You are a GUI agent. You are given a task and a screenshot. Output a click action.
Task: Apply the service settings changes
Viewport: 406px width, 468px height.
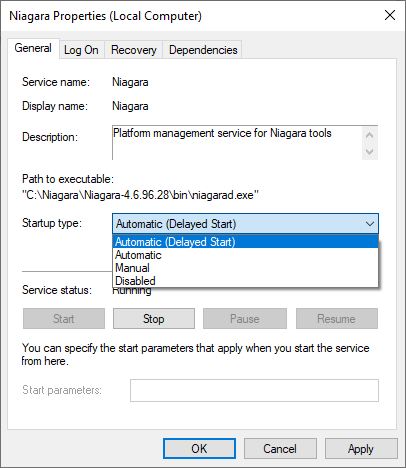pos(361,449)
